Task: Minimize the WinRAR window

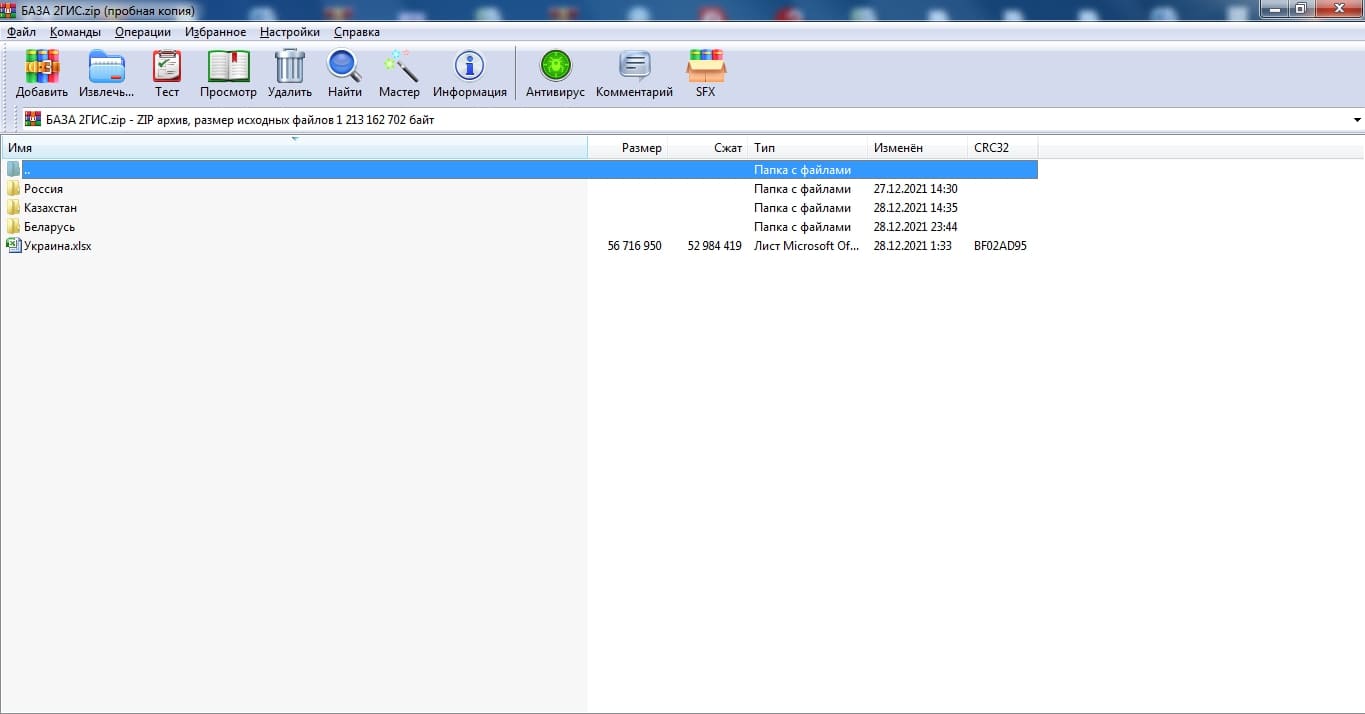Action: pos(1274,8)
